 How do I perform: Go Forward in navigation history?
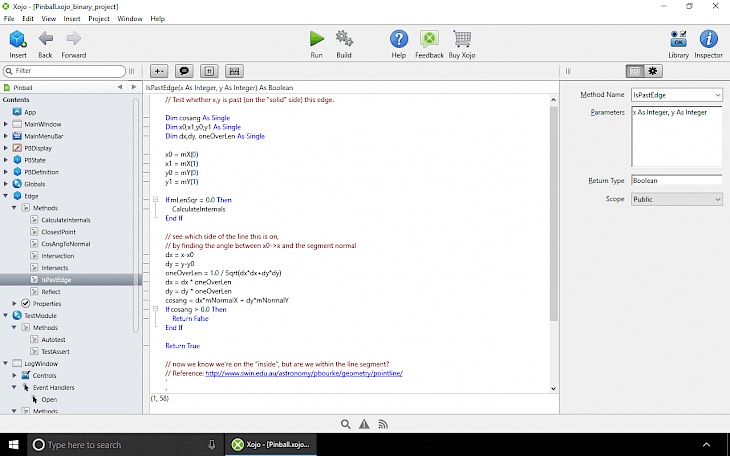click(x=74, y=44)
